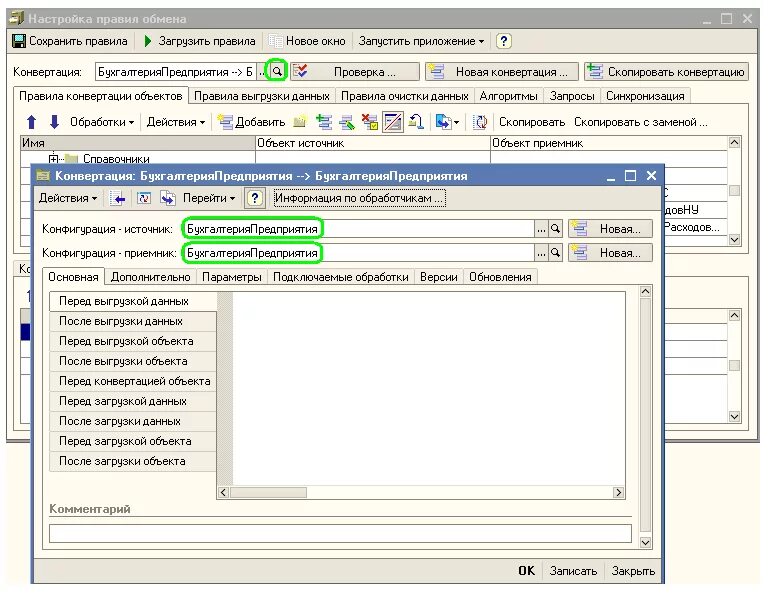Open the Синхронизация tab
The height and width of the screenshot is (597, 771).
(645, 96)
